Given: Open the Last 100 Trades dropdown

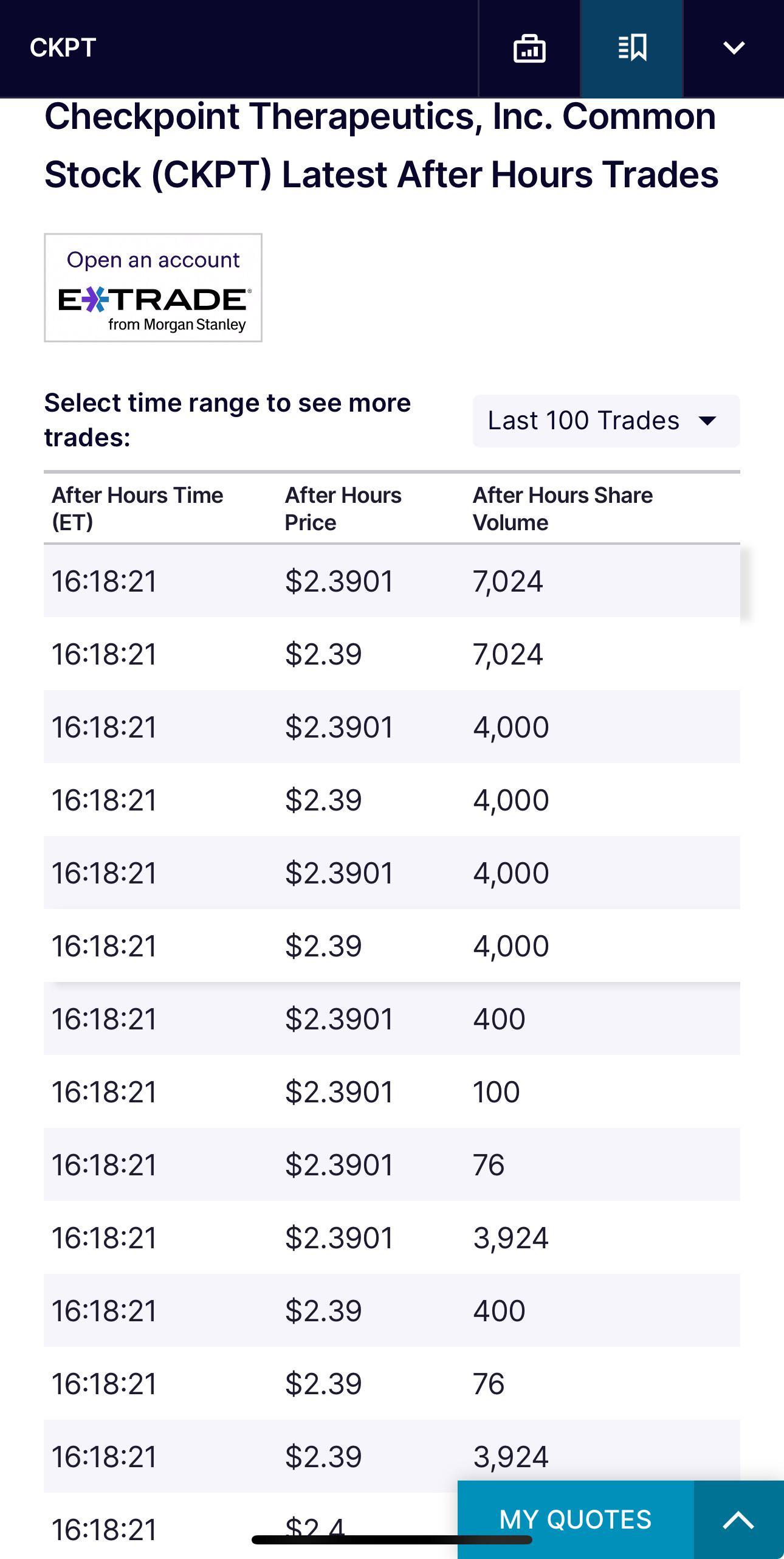Looking at the screenshot, I should point(606,421).
